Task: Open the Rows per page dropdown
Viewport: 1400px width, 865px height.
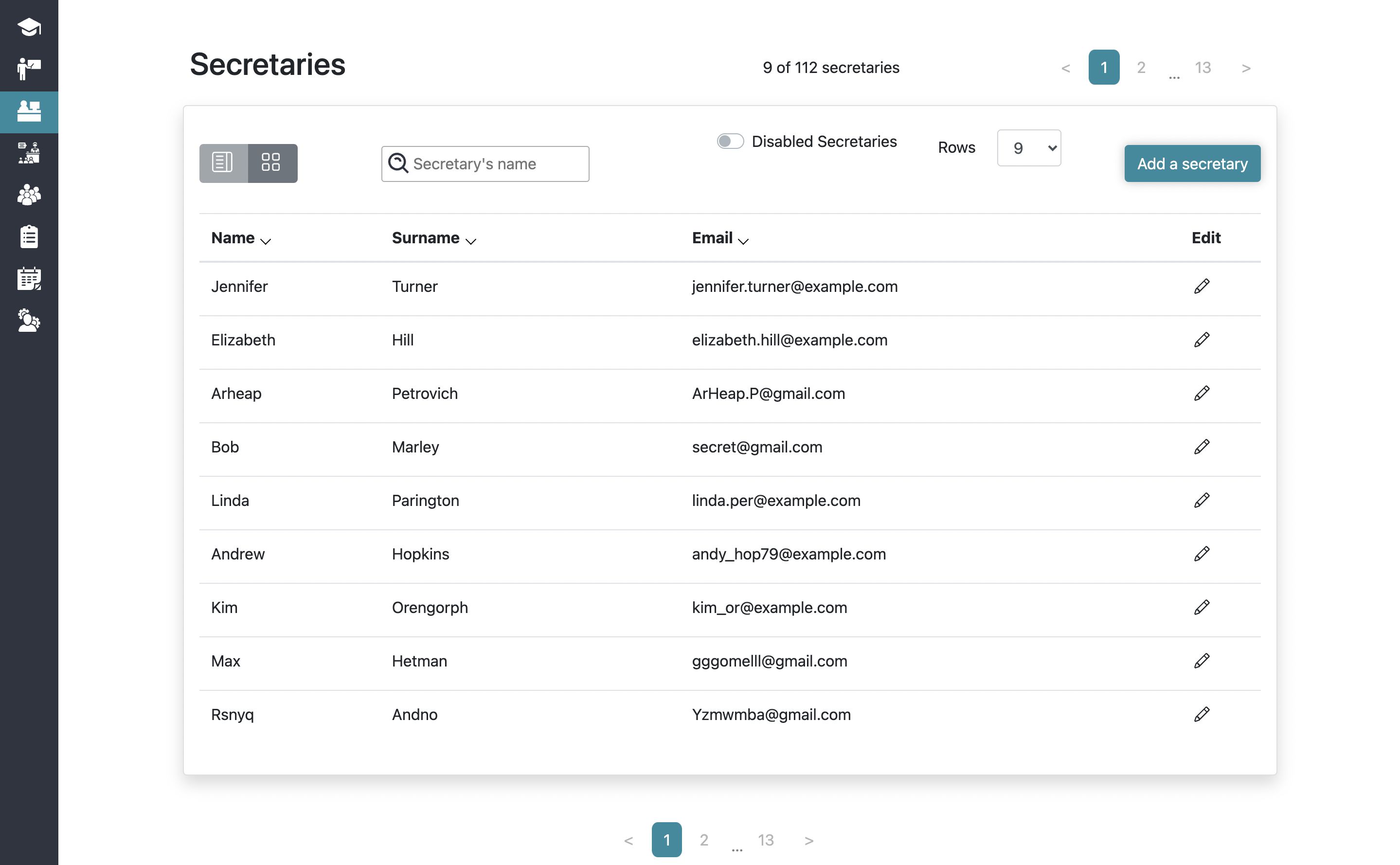Action: point(1028,148)
